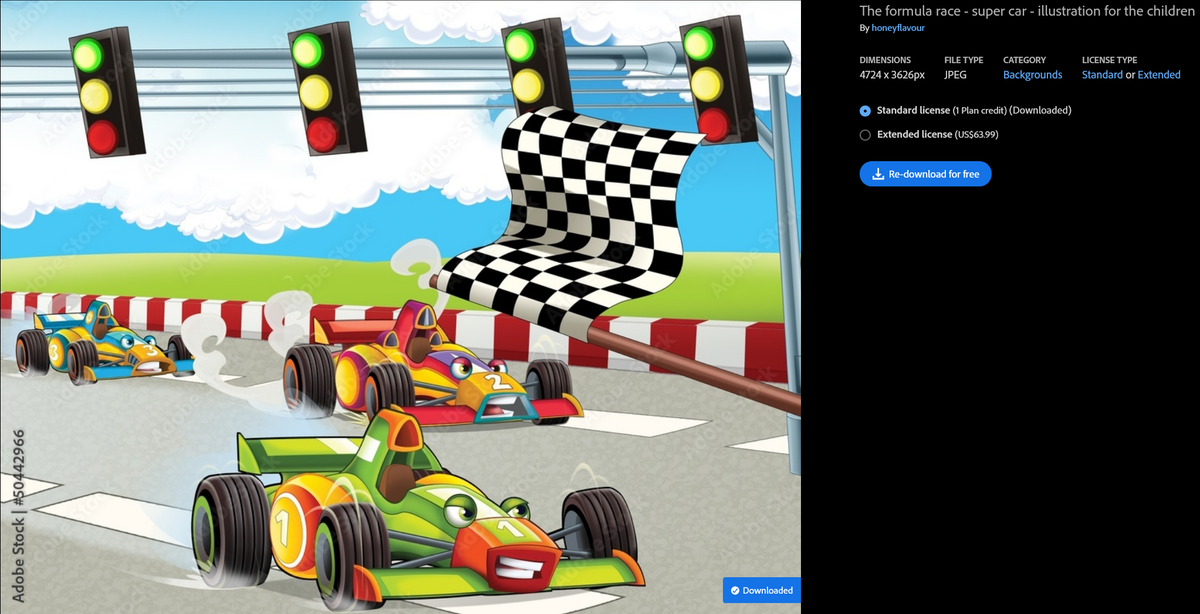Image resolution: width=1200 pixels, height=614 pixels.
Task: Click the LICENSE TYPE heading label
Action: (x=1109, y=60)
